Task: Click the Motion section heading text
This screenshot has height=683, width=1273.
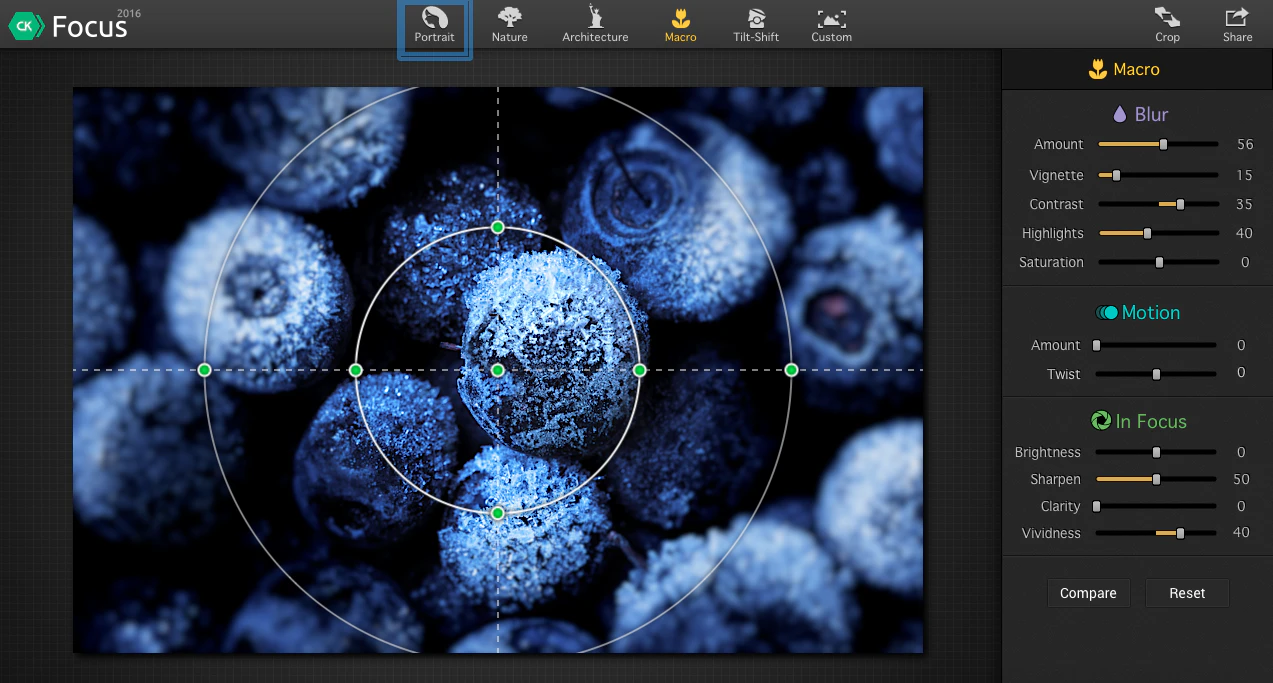Action: pyautogui.click(x=1151, y=313)
